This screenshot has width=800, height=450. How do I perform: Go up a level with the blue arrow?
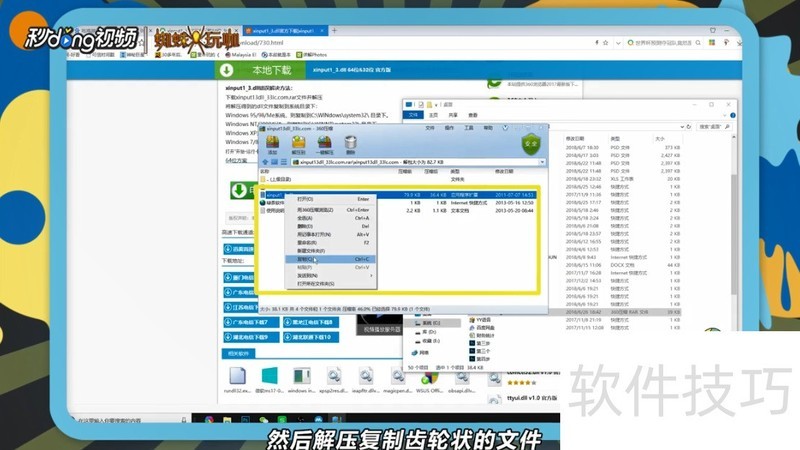click(x=265, y=162)
